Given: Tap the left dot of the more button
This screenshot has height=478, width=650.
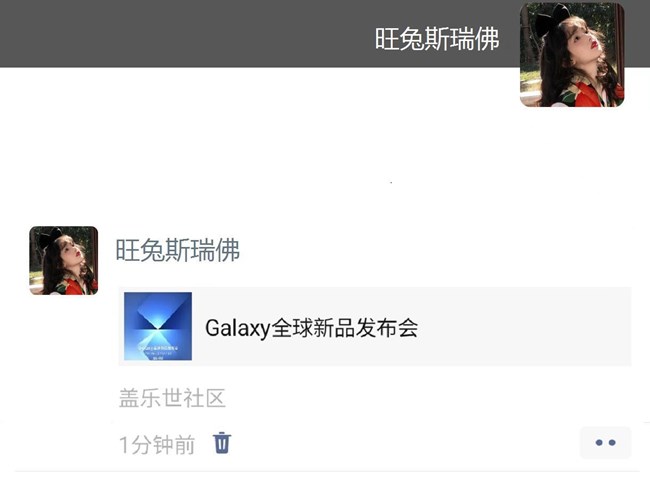Looking at the screenshot, I should tap(599, 443).
